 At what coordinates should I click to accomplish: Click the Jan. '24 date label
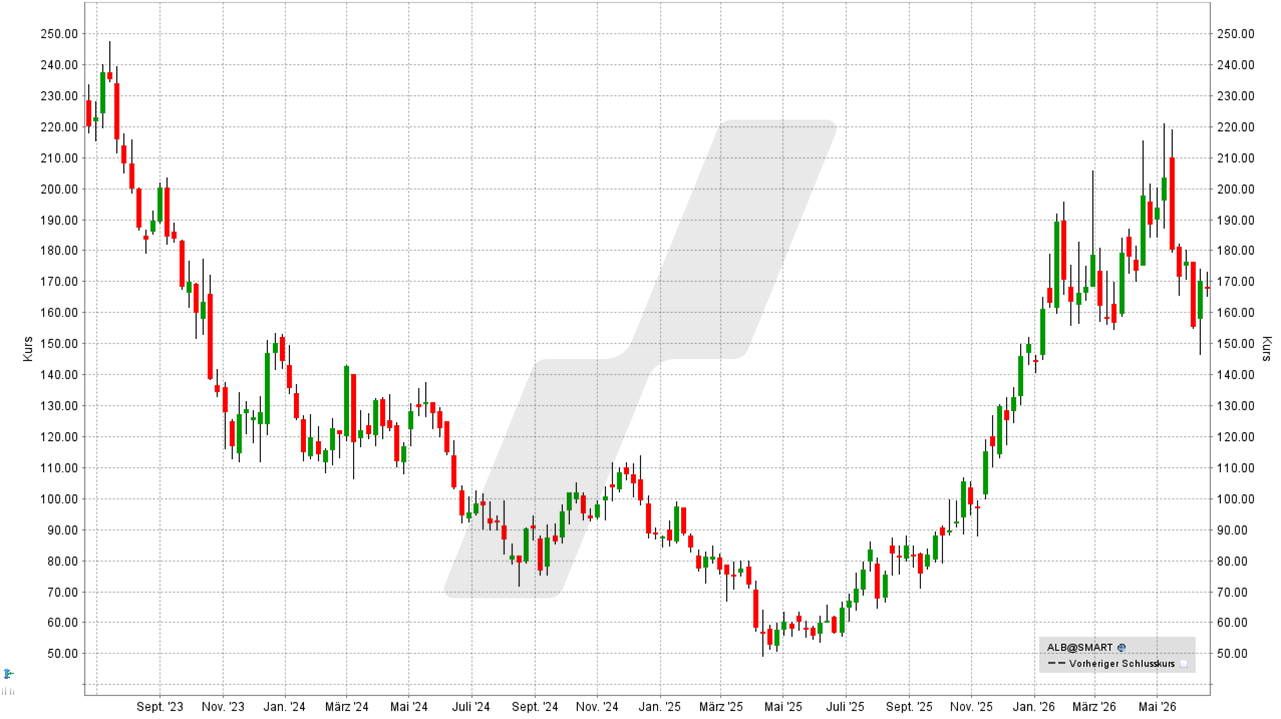(x=283, y=706)
